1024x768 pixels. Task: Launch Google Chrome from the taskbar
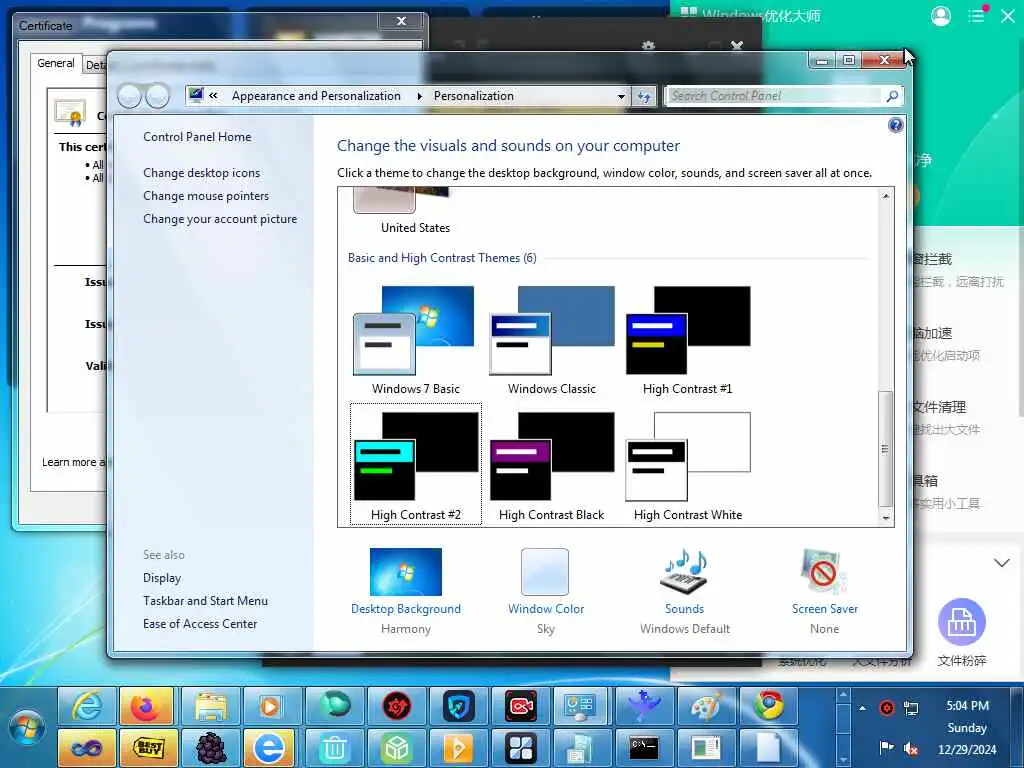click(769, 706)
